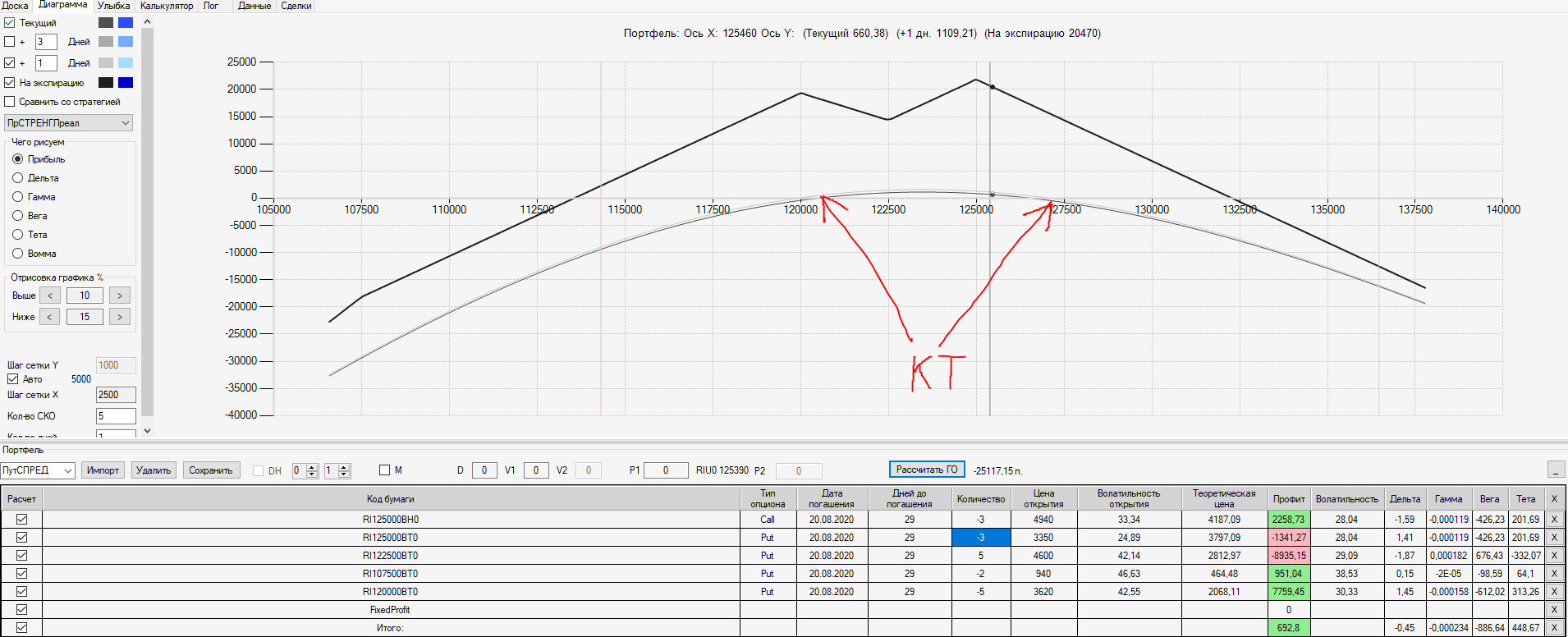
Task: Click up arrow of left panel scrollbar
Action: point(148,22)
